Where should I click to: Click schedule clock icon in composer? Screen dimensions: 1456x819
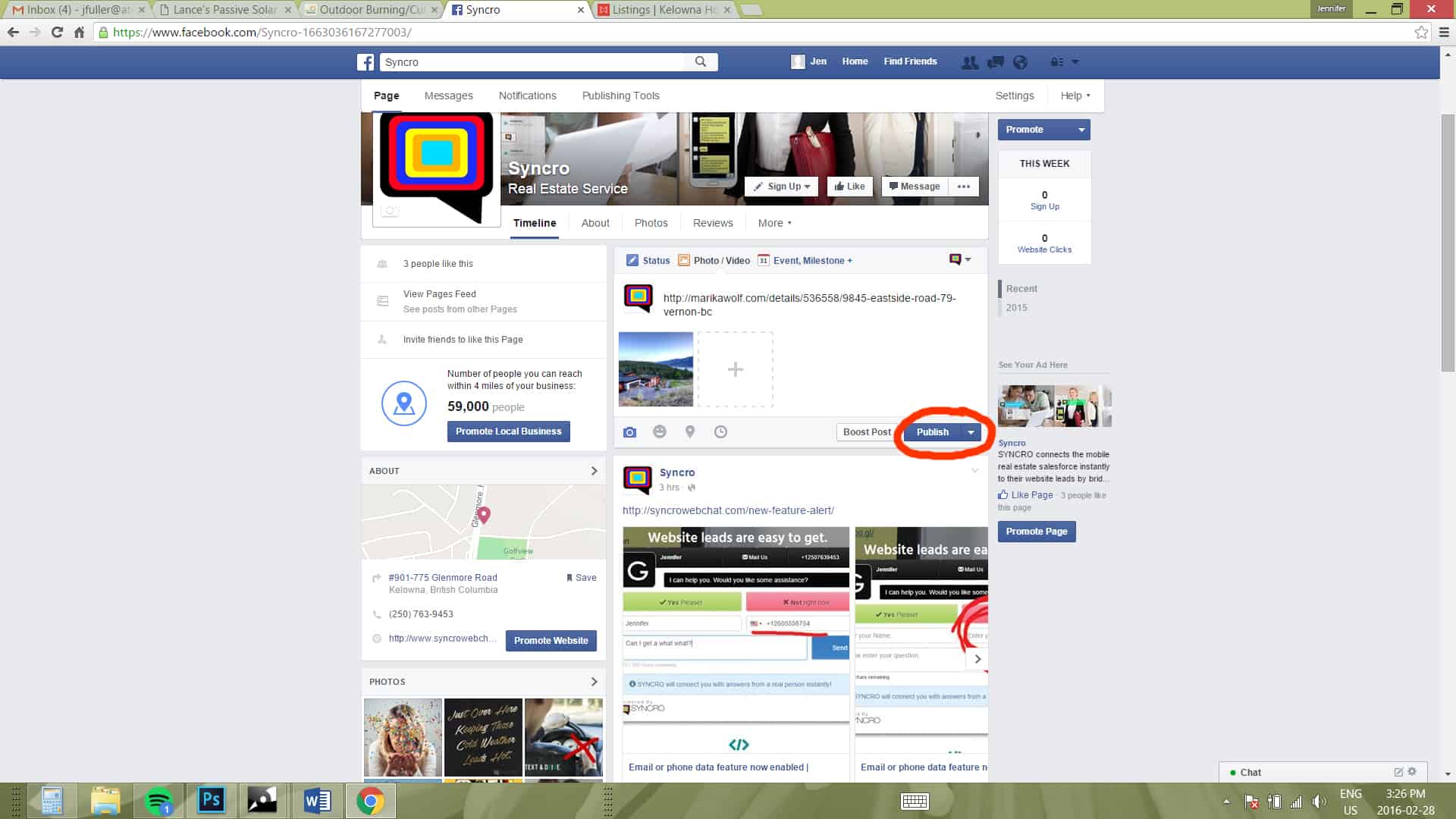pos(720,431)
